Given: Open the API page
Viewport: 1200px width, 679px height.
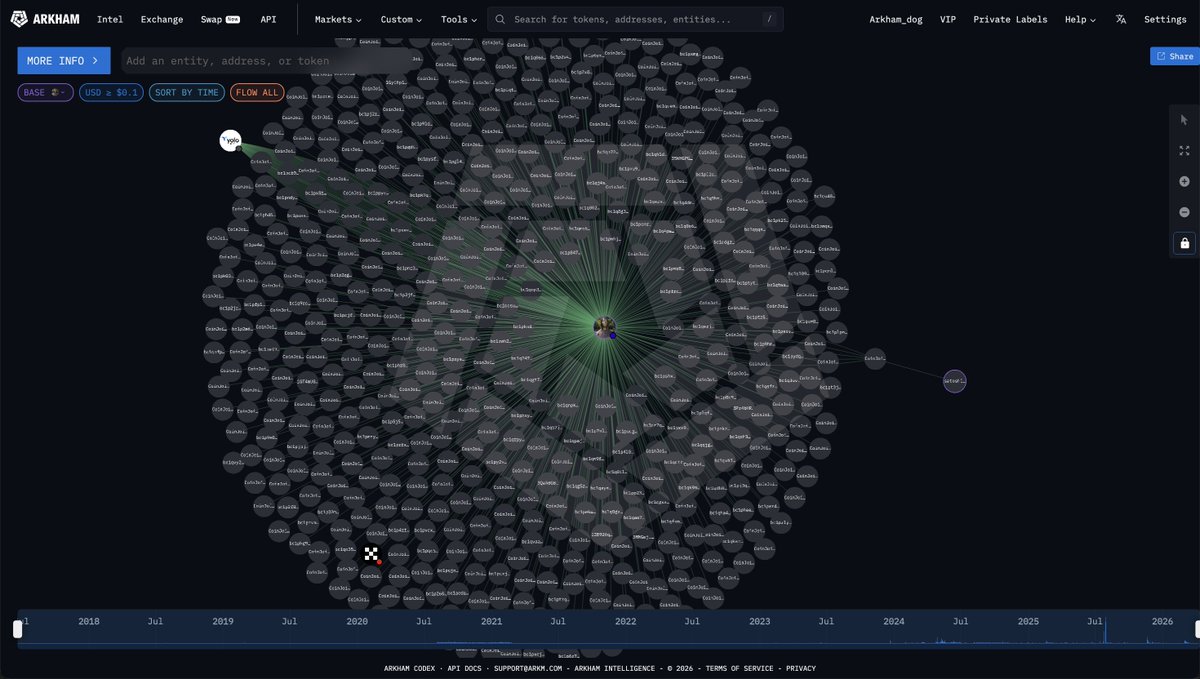Looking at the screenshot, I should pyautogui.click(x=268, y=19).
